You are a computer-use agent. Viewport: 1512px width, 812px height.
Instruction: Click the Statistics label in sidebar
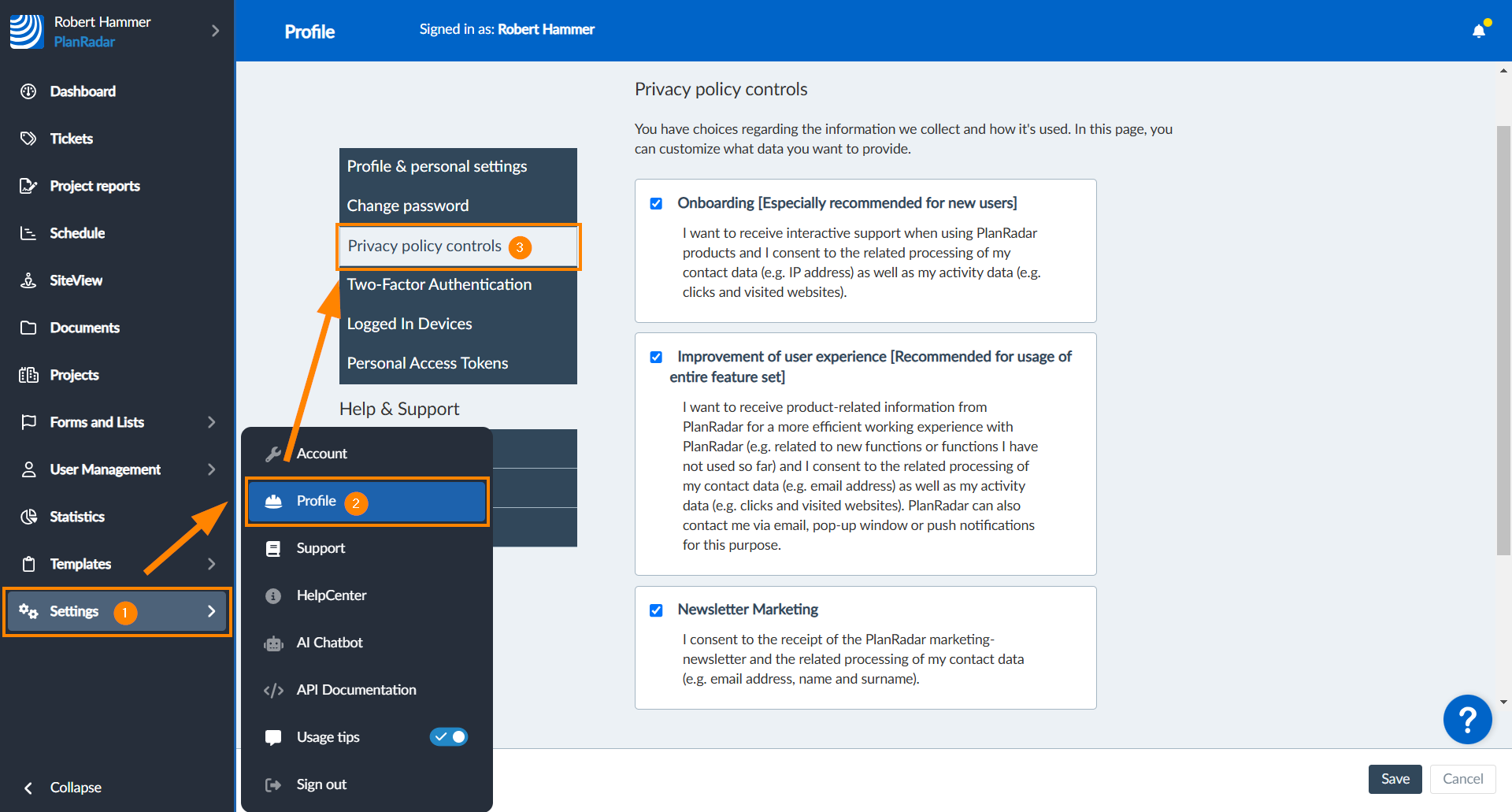(x=77, y=517)
